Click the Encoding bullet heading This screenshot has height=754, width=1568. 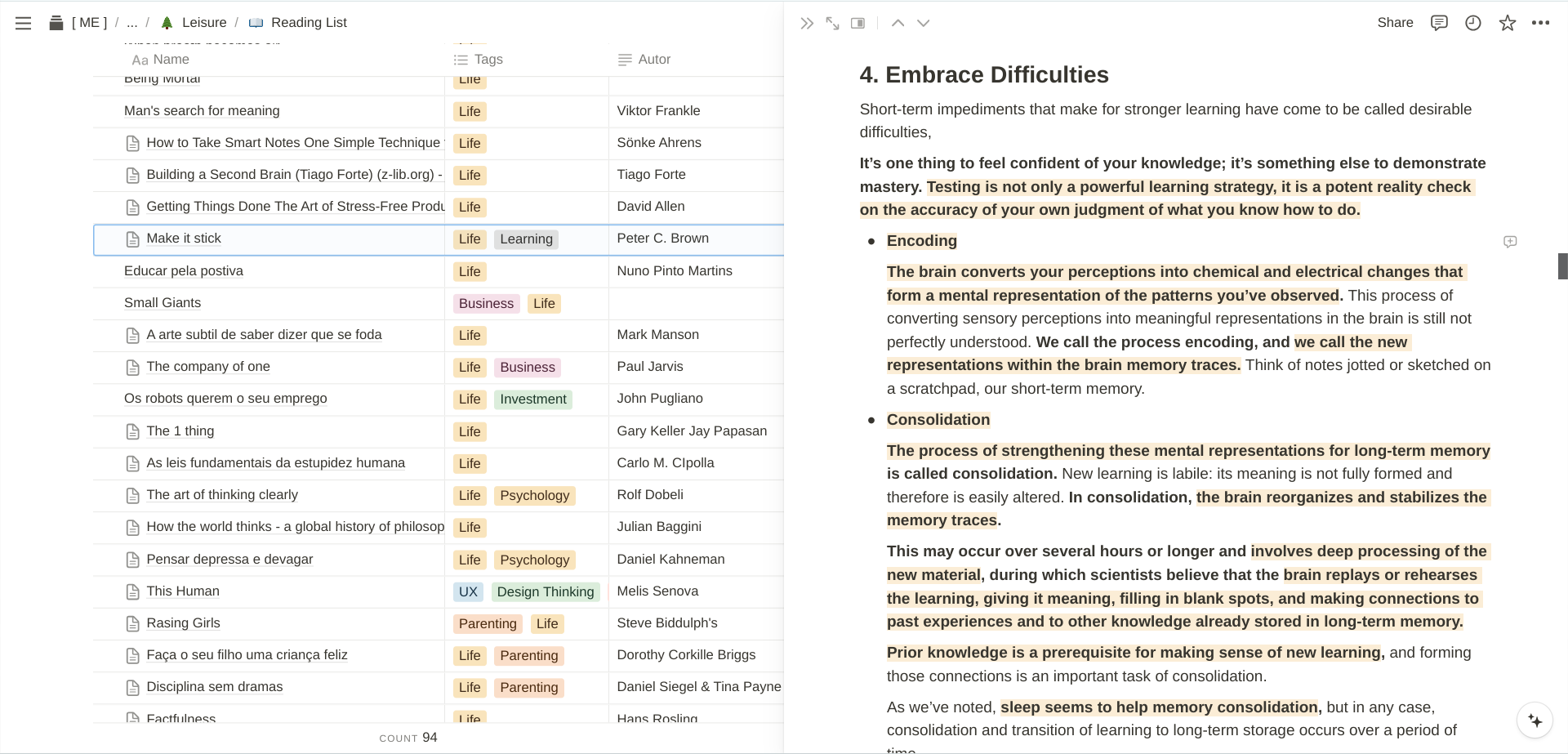click(x=921, y=241)
